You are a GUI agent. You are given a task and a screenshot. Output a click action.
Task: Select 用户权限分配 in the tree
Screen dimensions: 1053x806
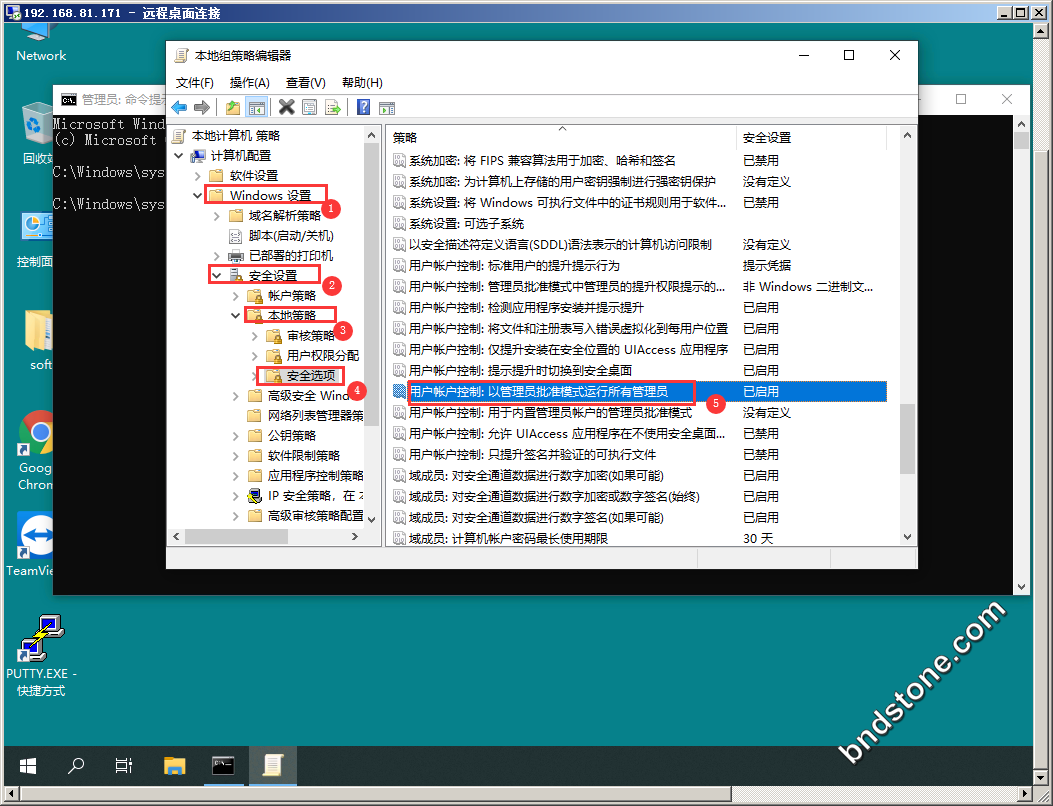(321, 356)
